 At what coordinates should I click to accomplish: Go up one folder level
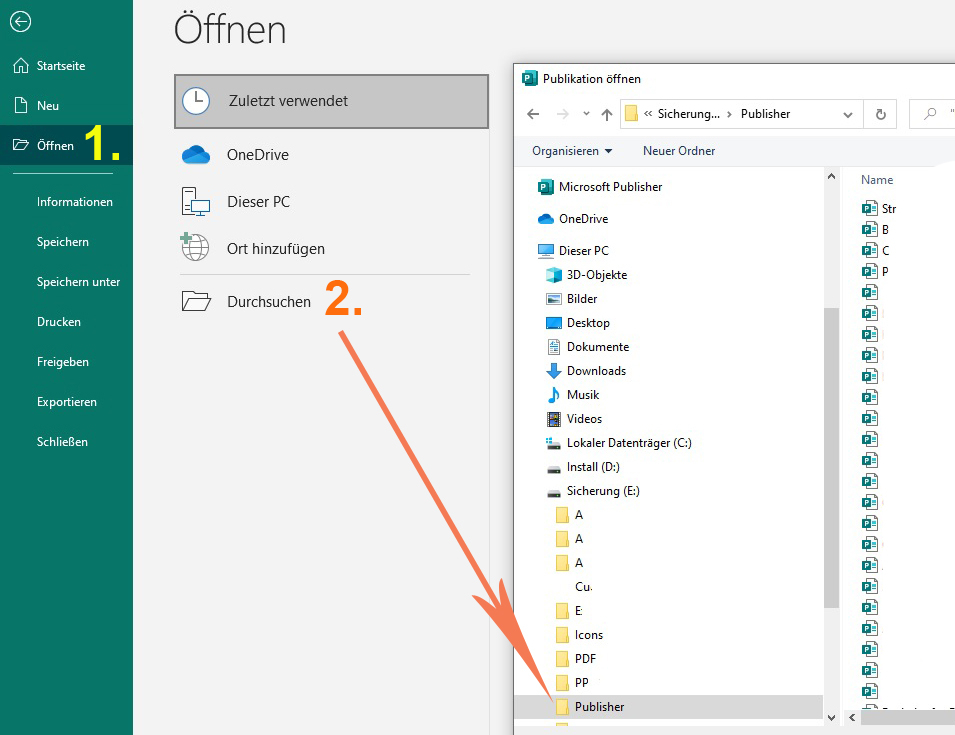607,114
